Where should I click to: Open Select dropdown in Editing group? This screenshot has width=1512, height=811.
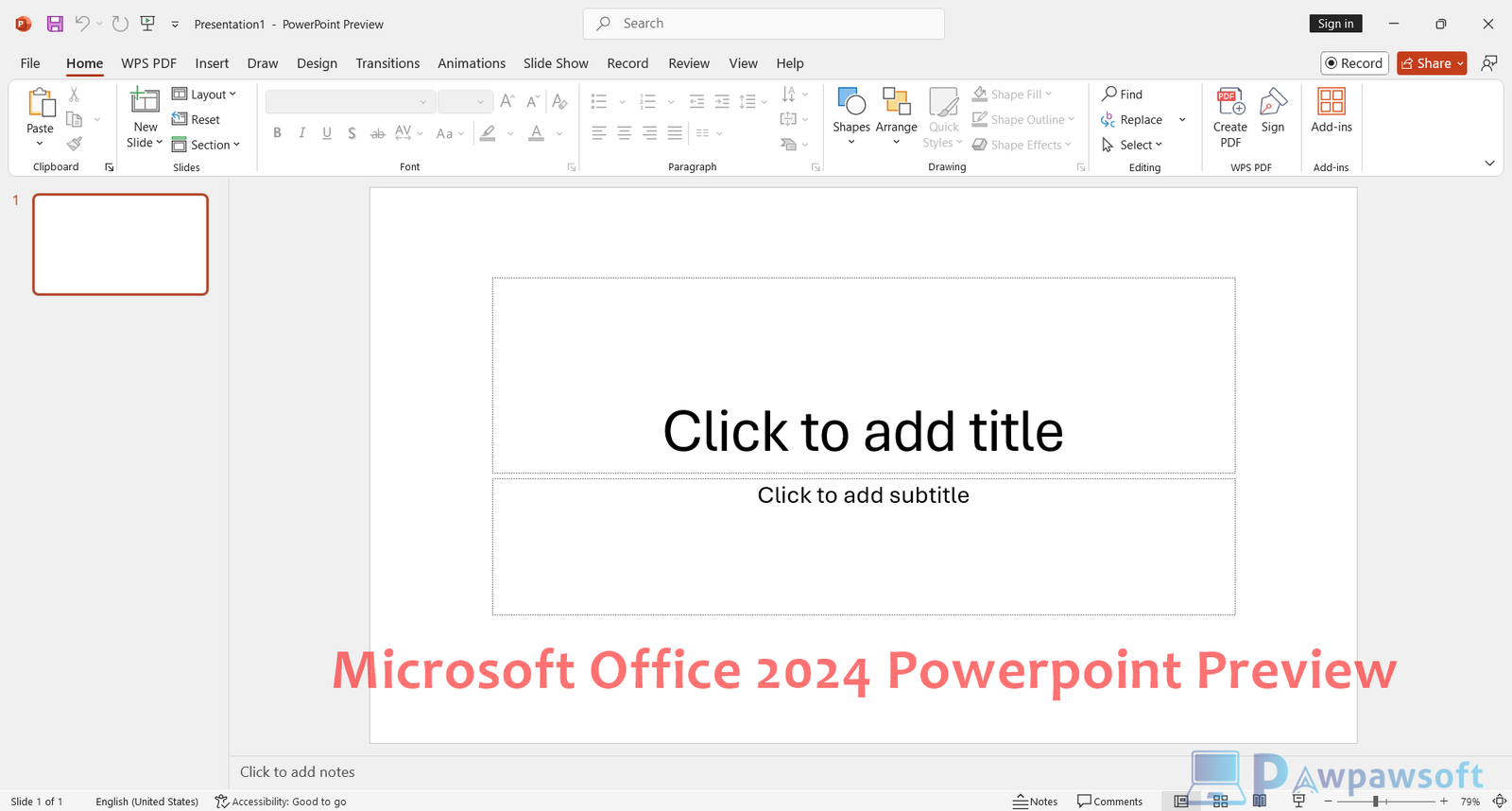(1132, 145)
